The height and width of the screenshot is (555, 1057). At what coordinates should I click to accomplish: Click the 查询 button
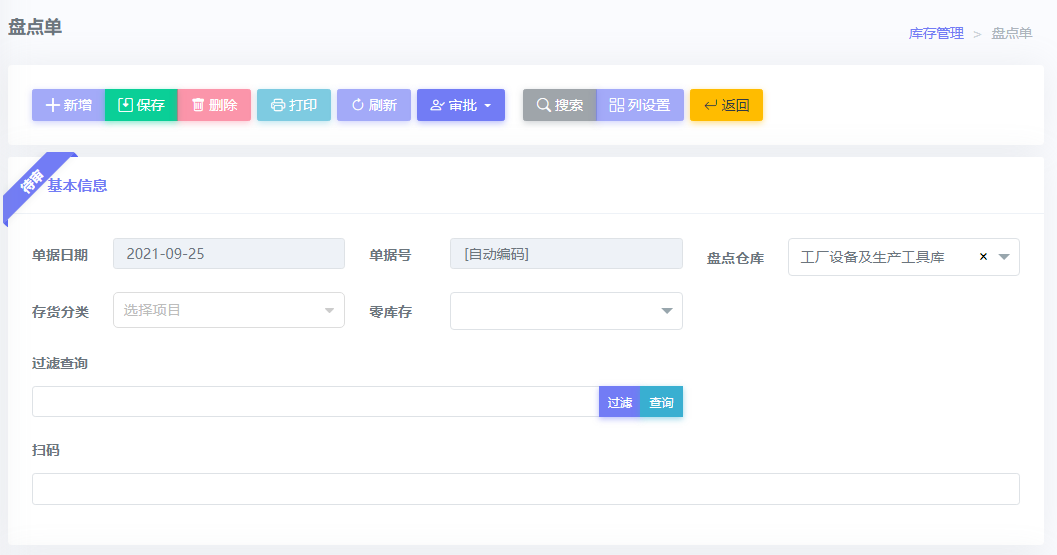(x=661, y=402)
